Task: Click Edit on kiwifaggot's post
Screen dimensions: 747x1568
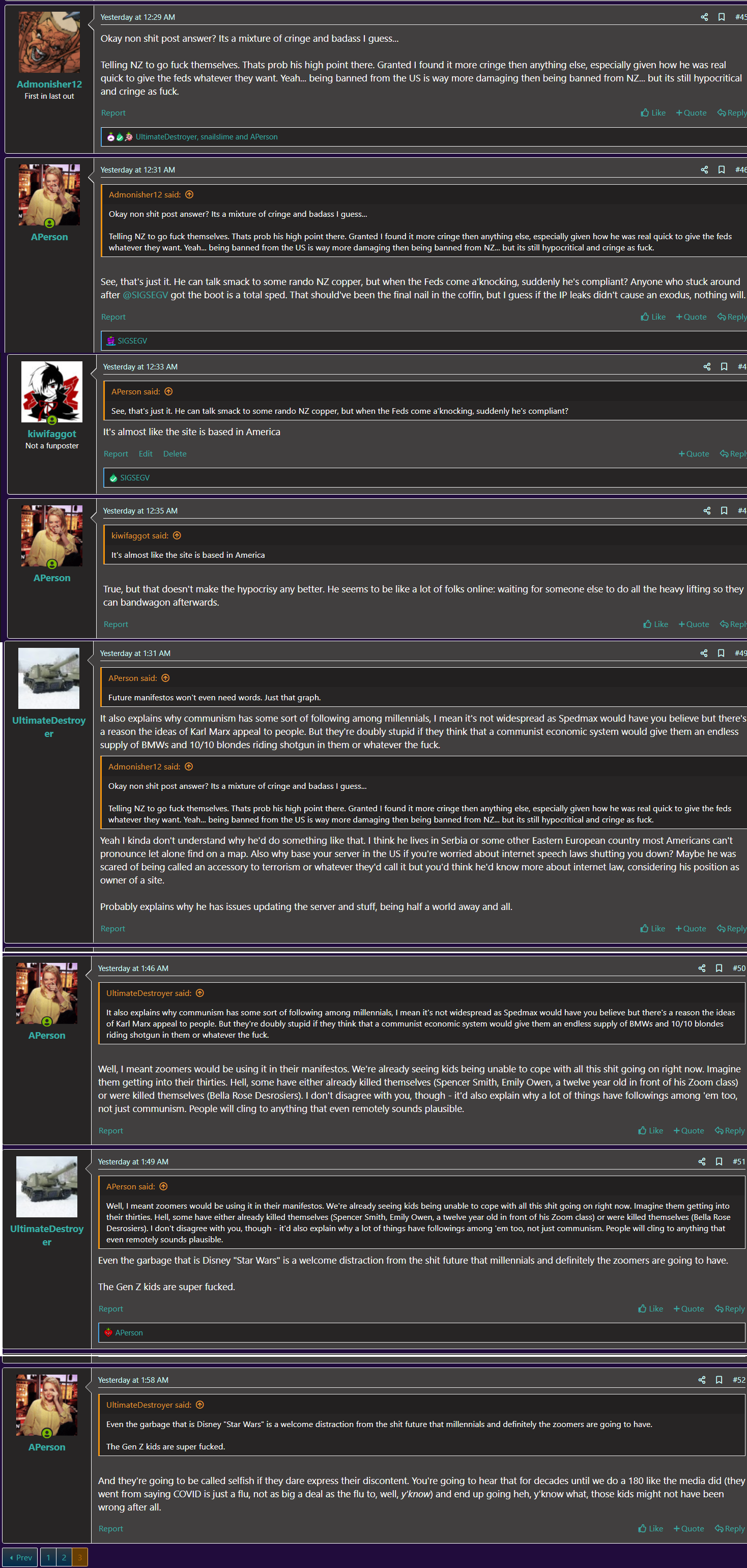Action: pyautogui.click(x=146, y=454)
